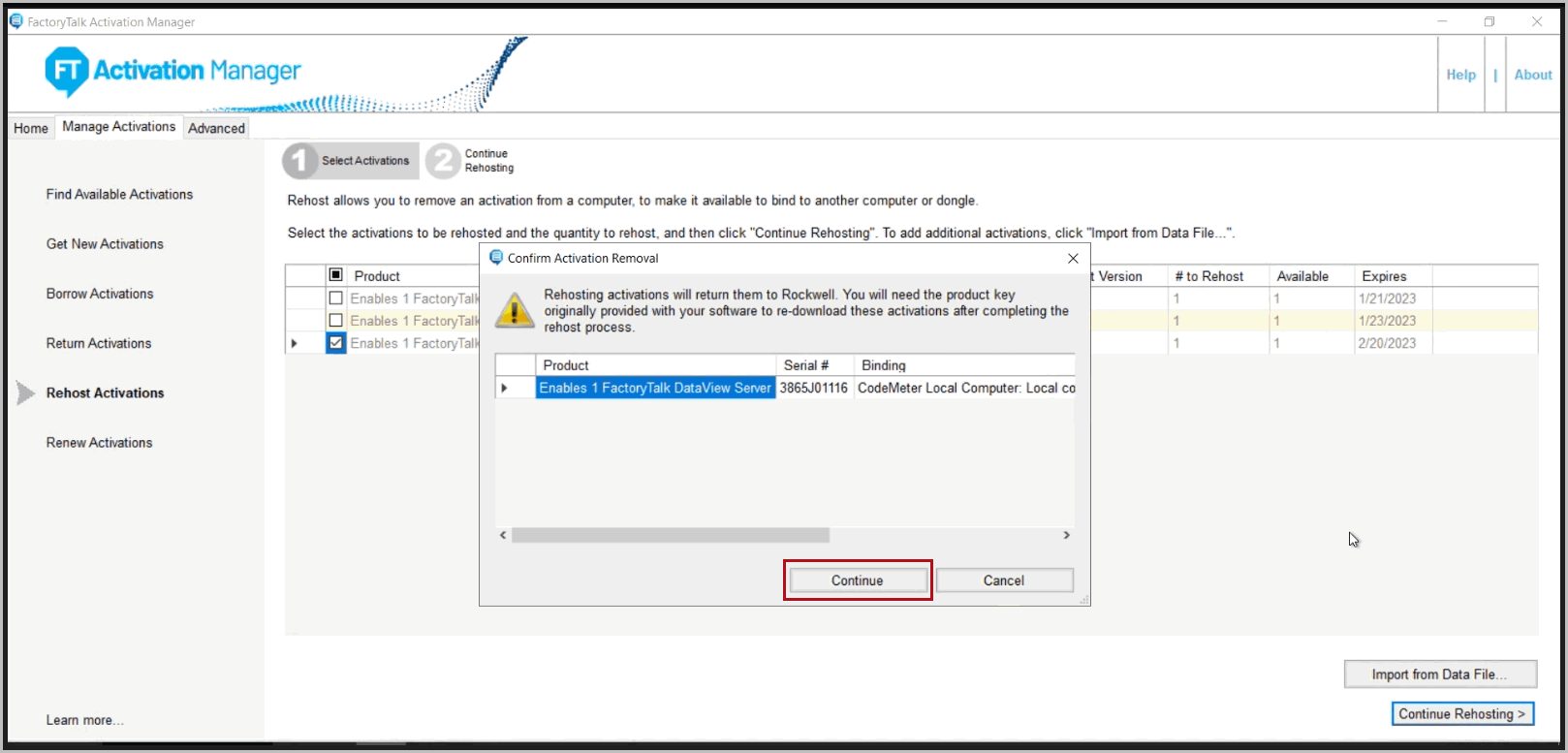Image resolution: width=1568 pixels, height=753 pixels.
Task: Close the Confirm Activation Removal dialog
Action: (1073, 258)
